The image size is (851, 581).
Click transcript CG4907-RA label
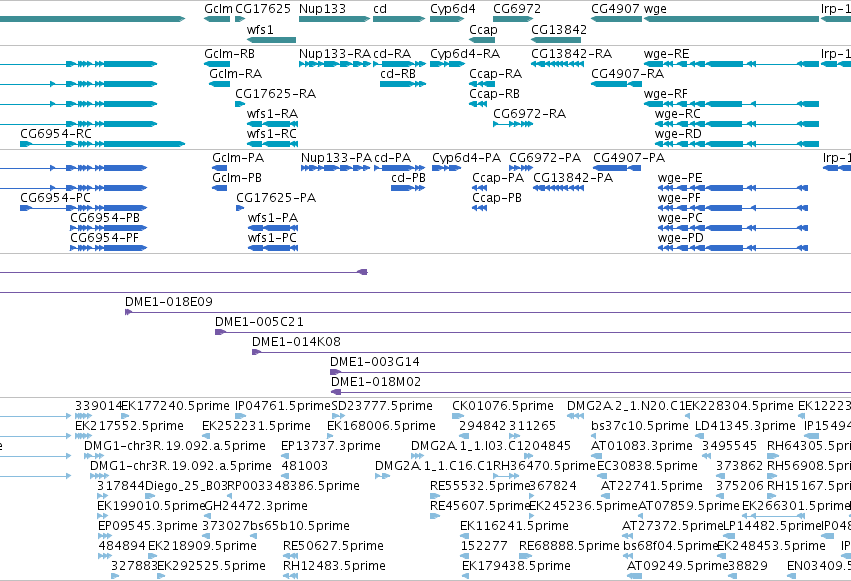627,73
